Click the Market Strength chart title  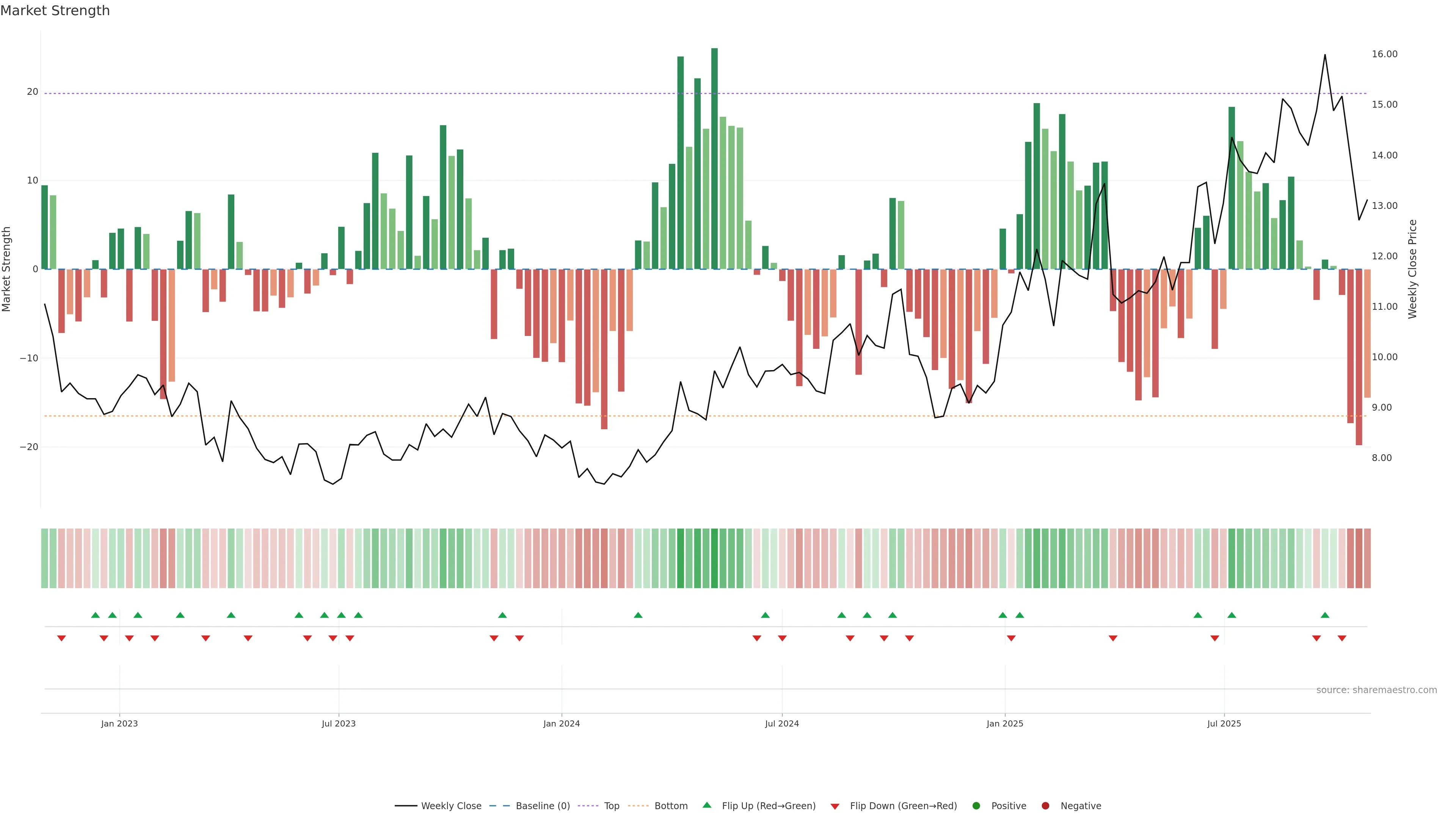click(x=55, y=11)
